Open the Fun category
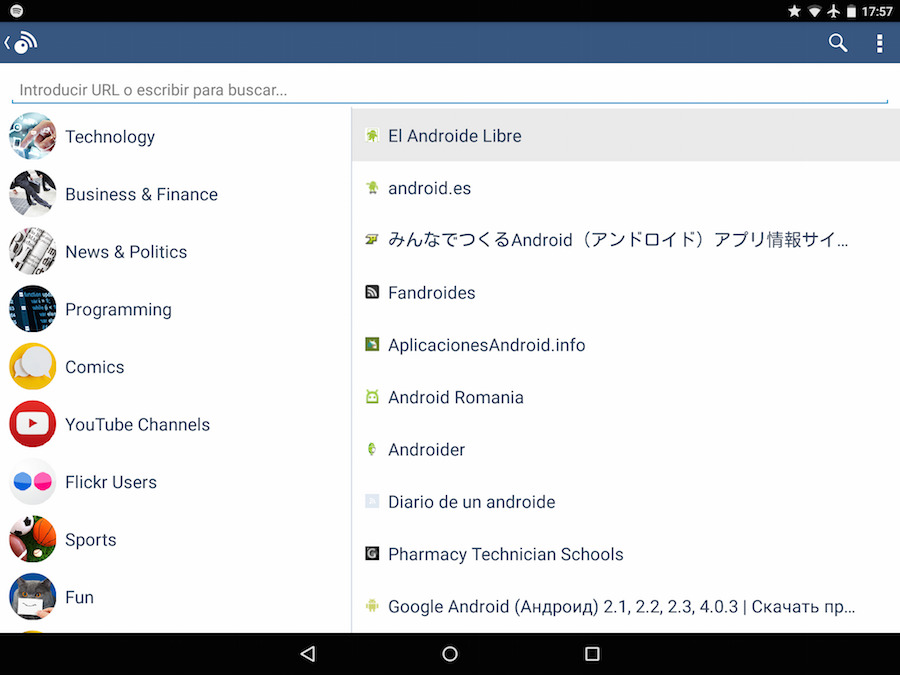The height and width of the screenshot is (675, 900). coord(79,597)
